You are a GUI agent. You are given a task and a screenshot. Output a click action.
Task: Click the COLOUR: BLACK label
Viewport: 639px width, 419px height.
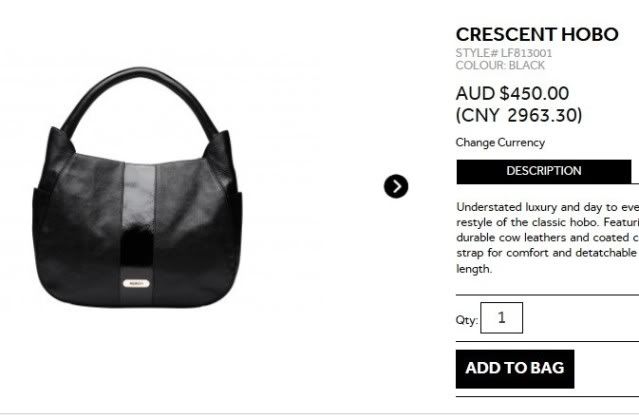[500, 65]
